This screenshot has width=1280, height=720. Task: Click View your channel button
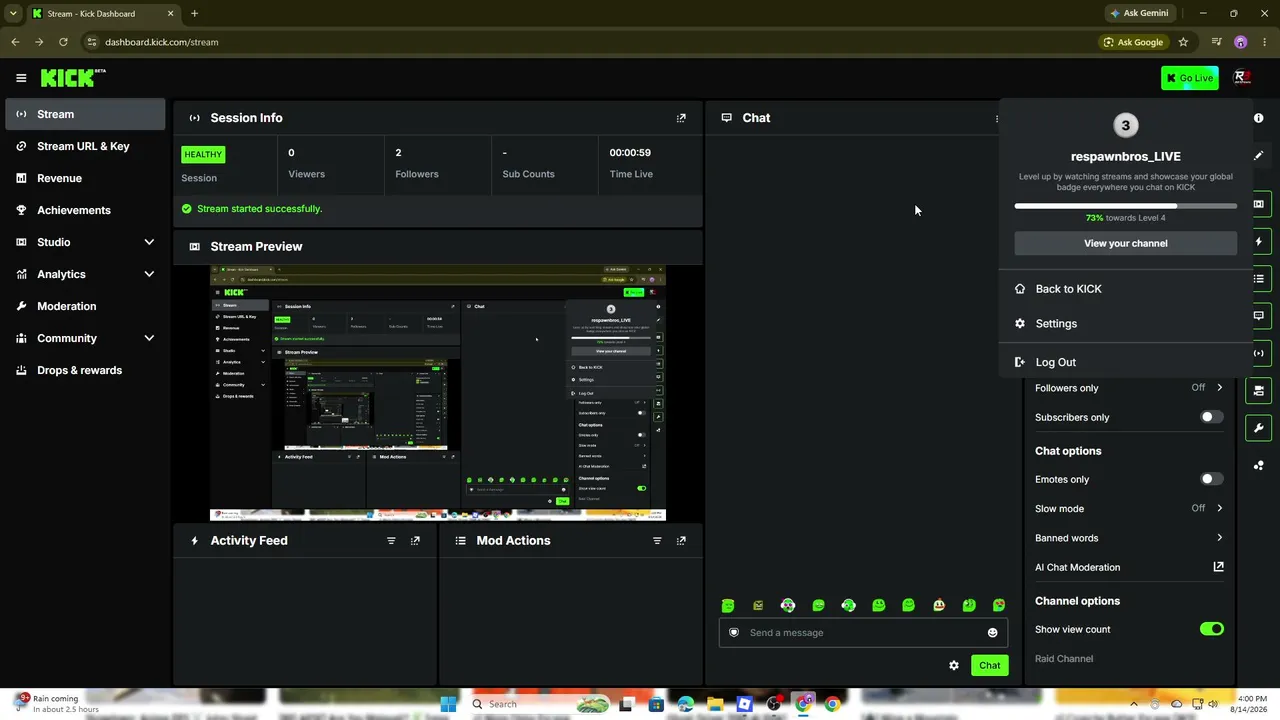(x=1126, y=243)
